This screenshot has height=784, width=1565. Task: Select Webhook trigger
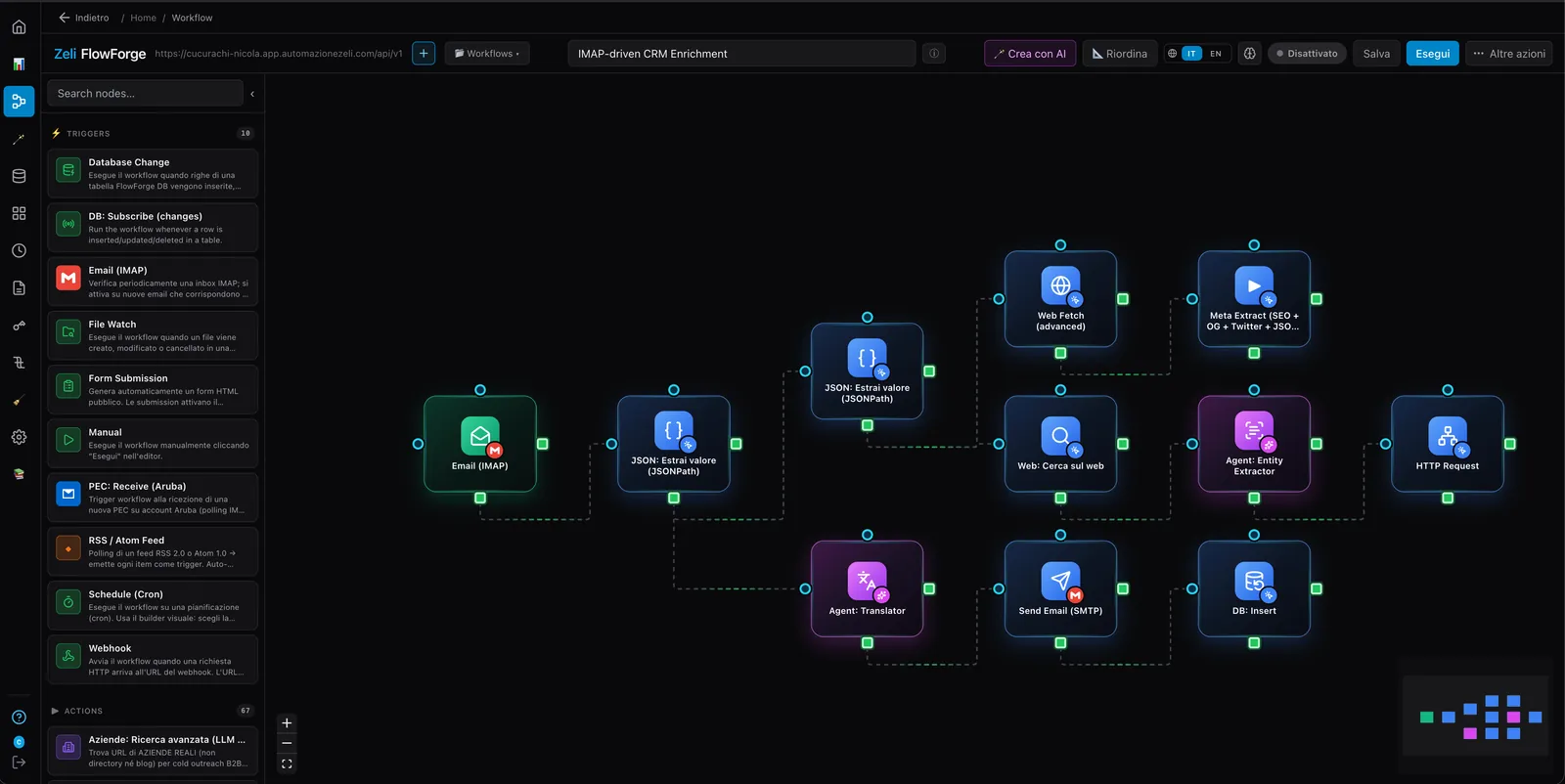[x=153, y=660]
